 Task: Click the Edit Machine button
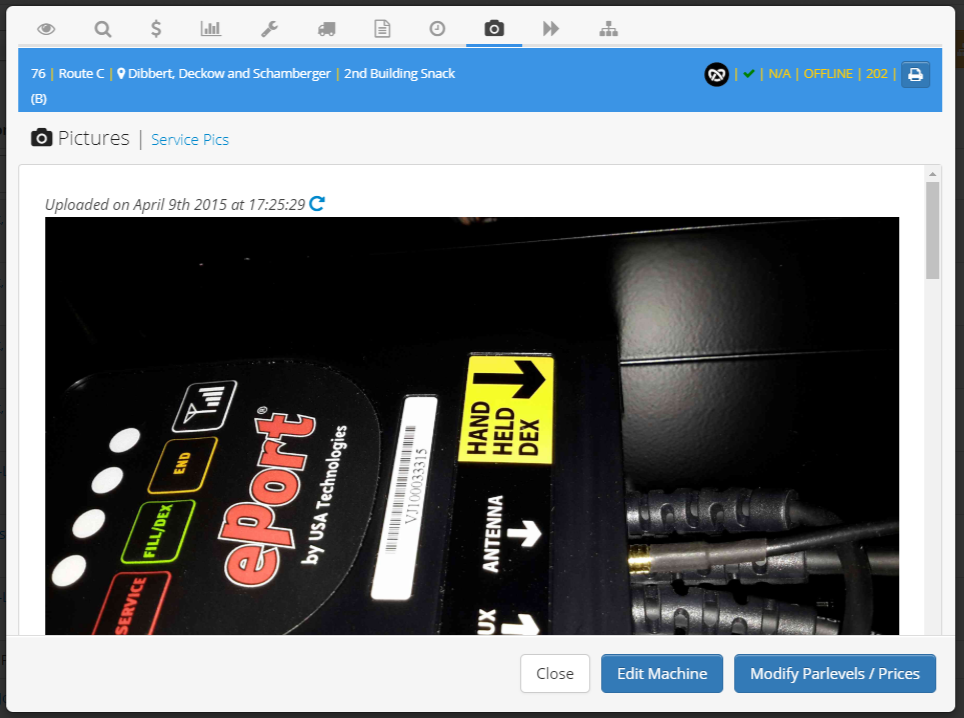pos(662,674)
